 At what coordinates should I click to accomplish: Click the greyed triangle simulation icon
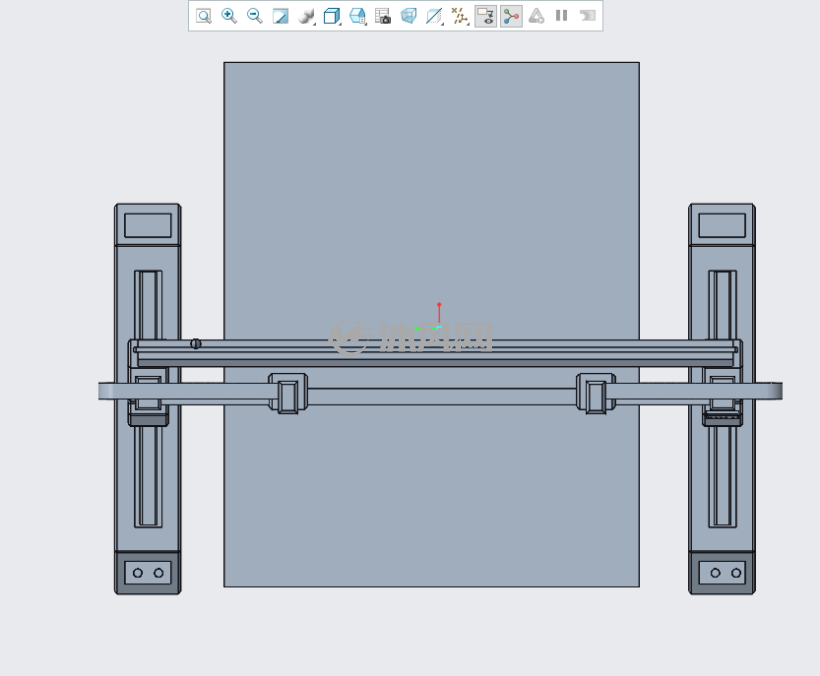(x=536, y=16)
